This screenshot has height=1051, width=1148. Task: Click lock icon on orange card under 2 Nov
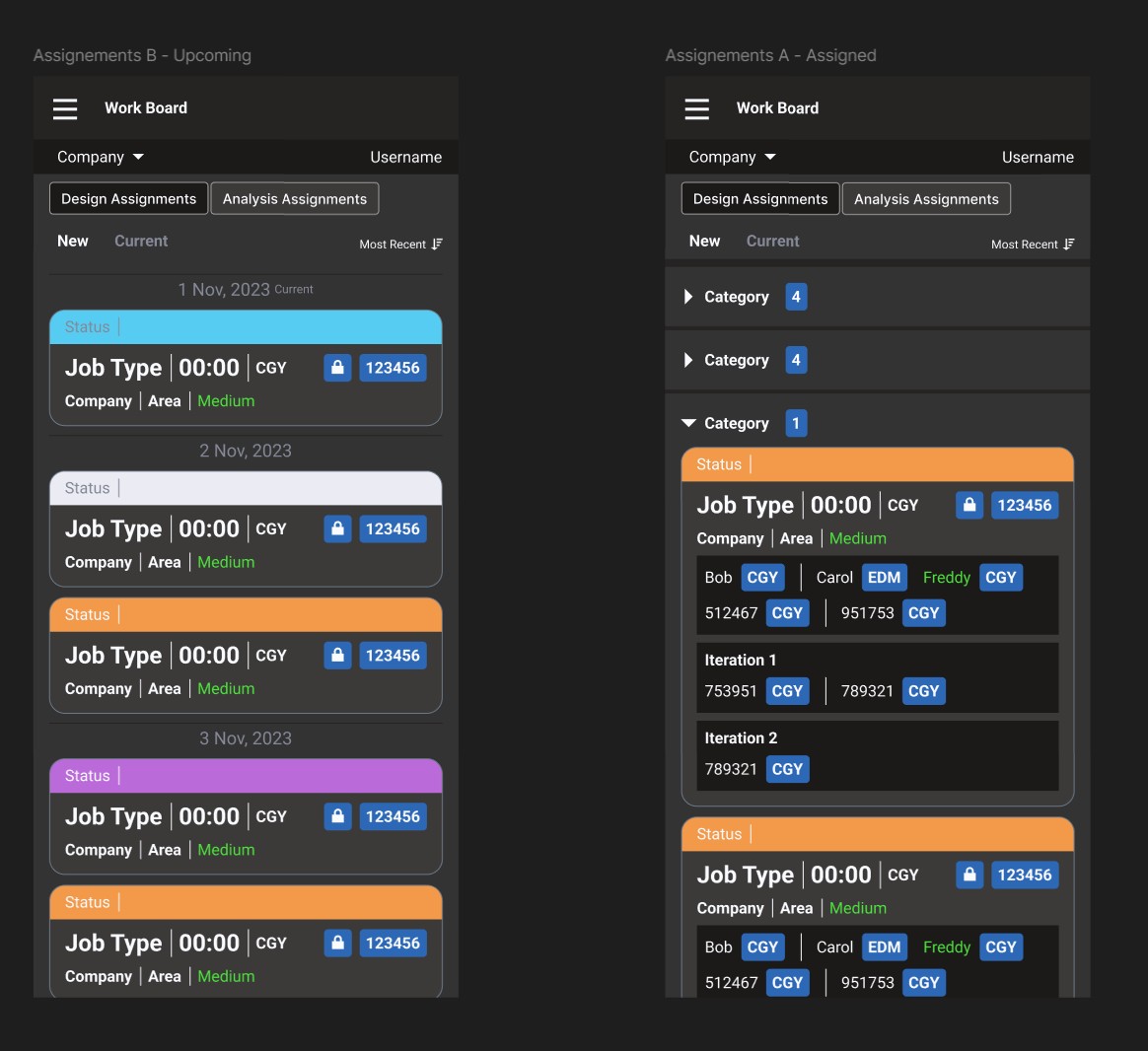tap(337, 655)
